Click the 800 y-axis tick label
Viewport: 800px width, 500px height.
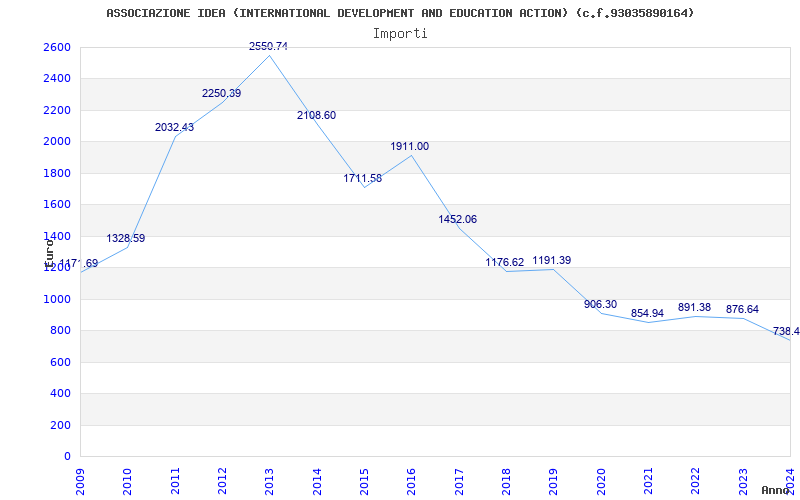60,331
